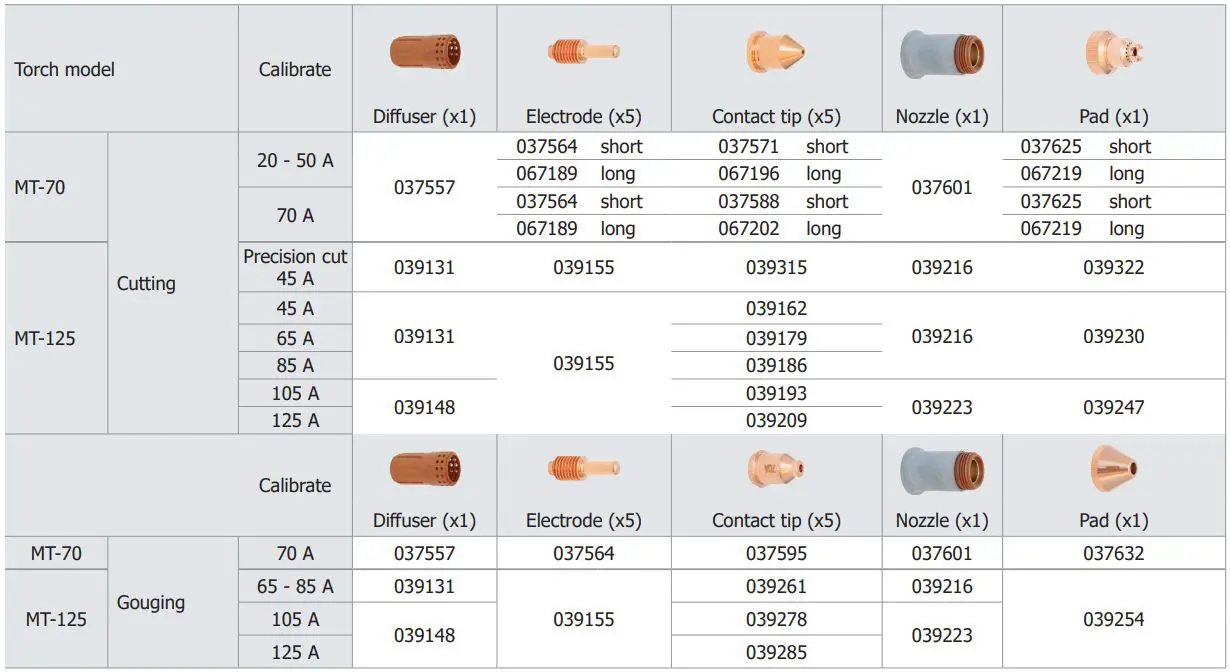Click the Electrode image in the lower header row

[584, 467]
